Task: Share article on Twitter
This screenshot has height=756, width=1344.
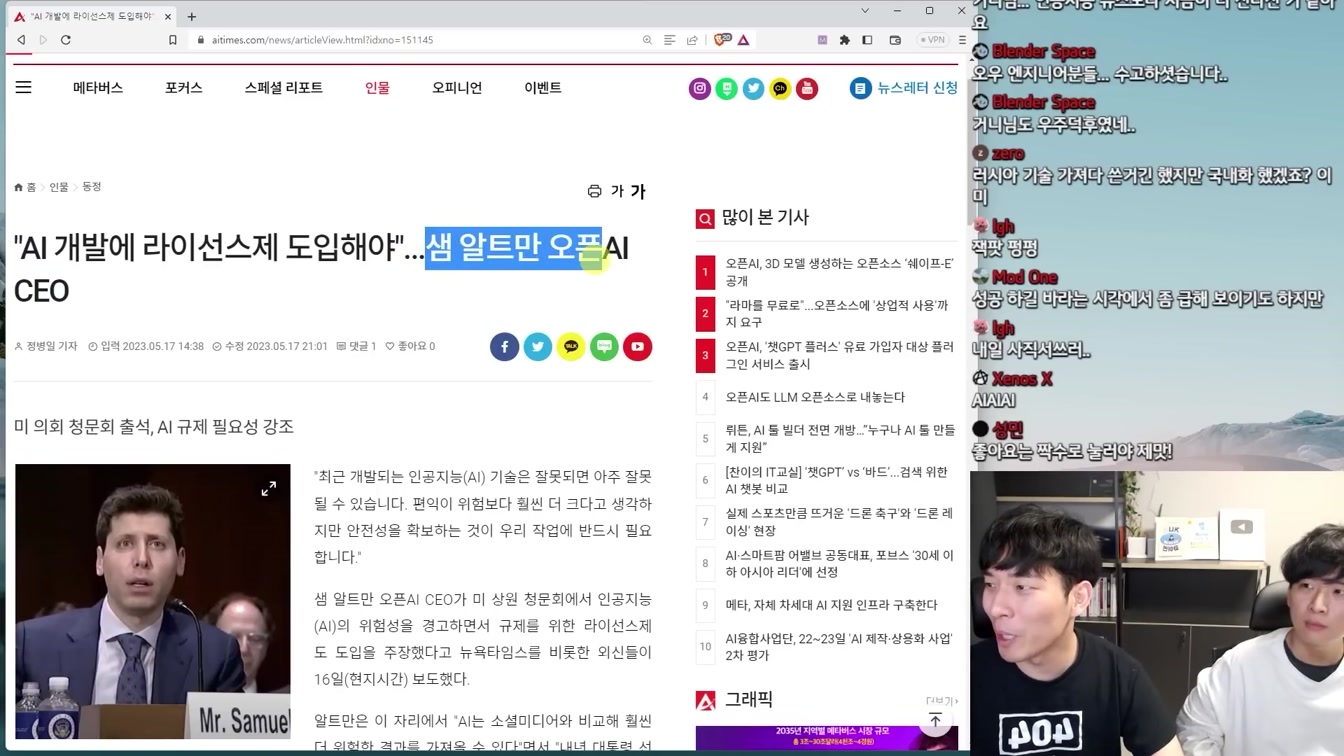Action: (538, 347)
